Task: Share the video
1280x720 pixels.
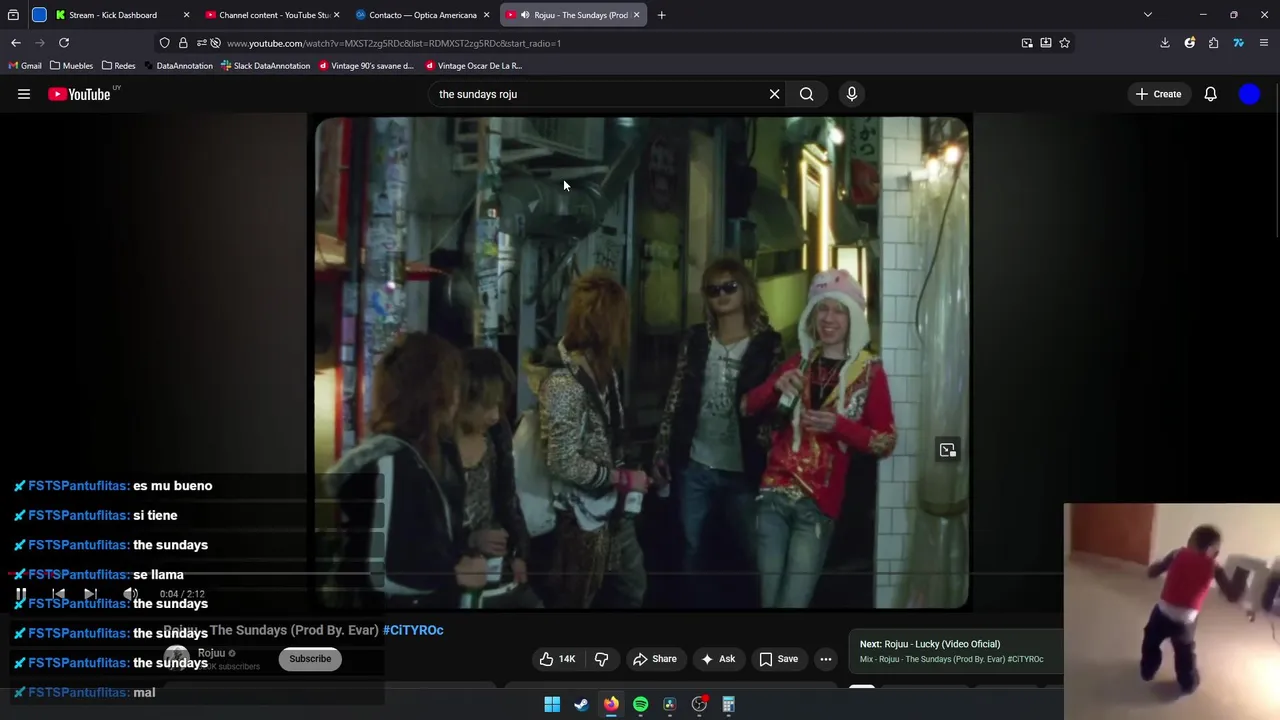Action: click(x=654, y=659)
